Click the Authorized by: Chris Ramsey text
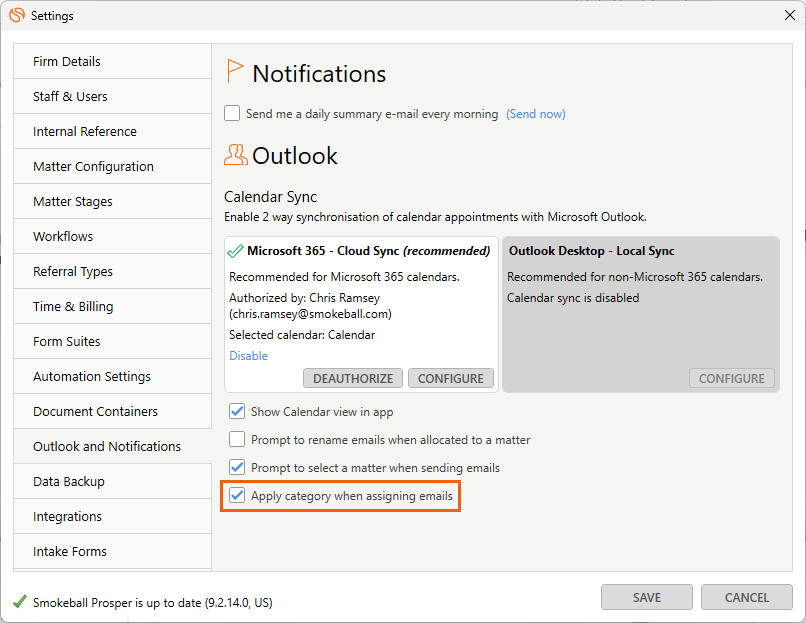 pos(305,298)
